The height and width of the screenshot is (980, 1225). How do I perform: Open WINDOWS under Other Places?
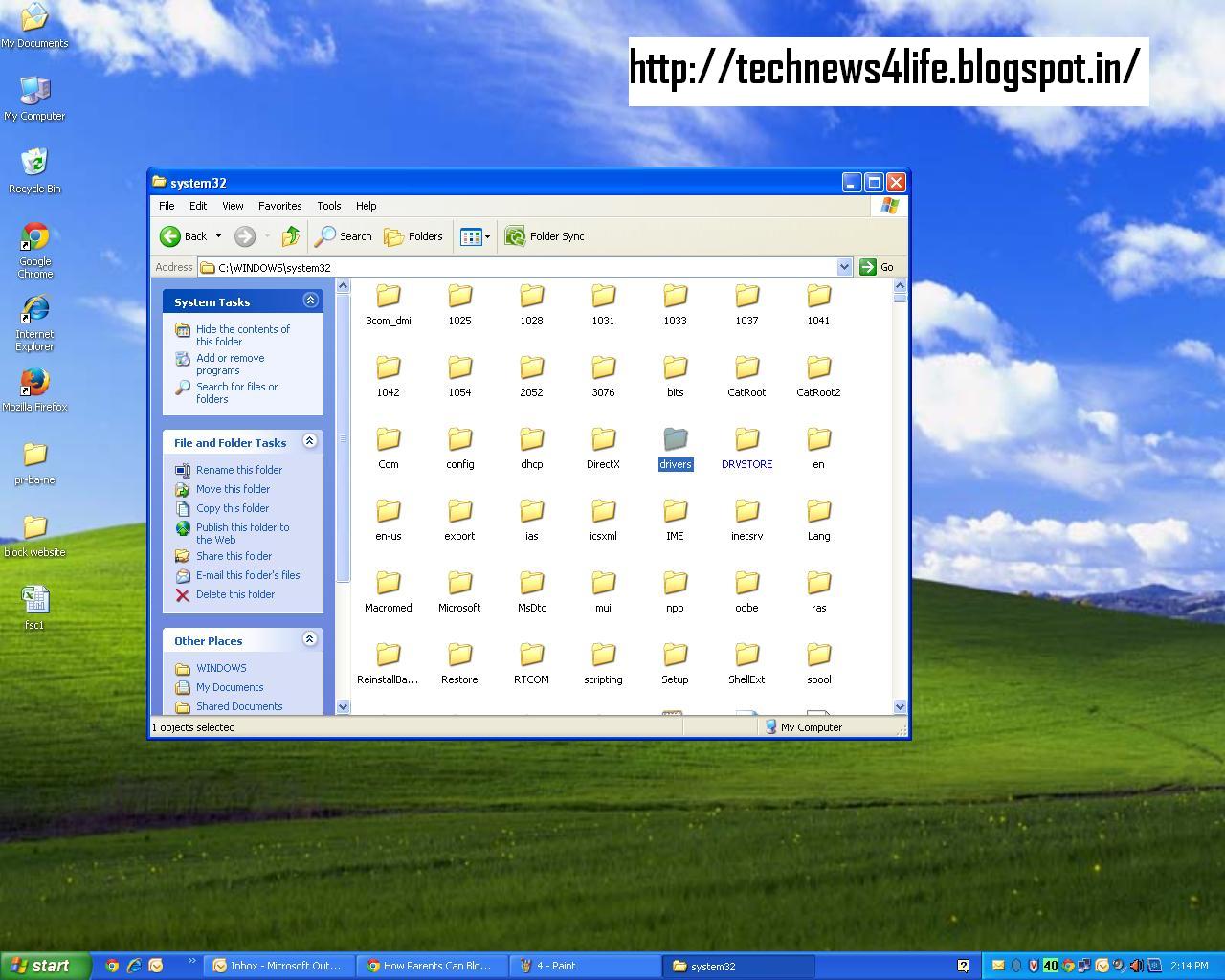point(221,668)
